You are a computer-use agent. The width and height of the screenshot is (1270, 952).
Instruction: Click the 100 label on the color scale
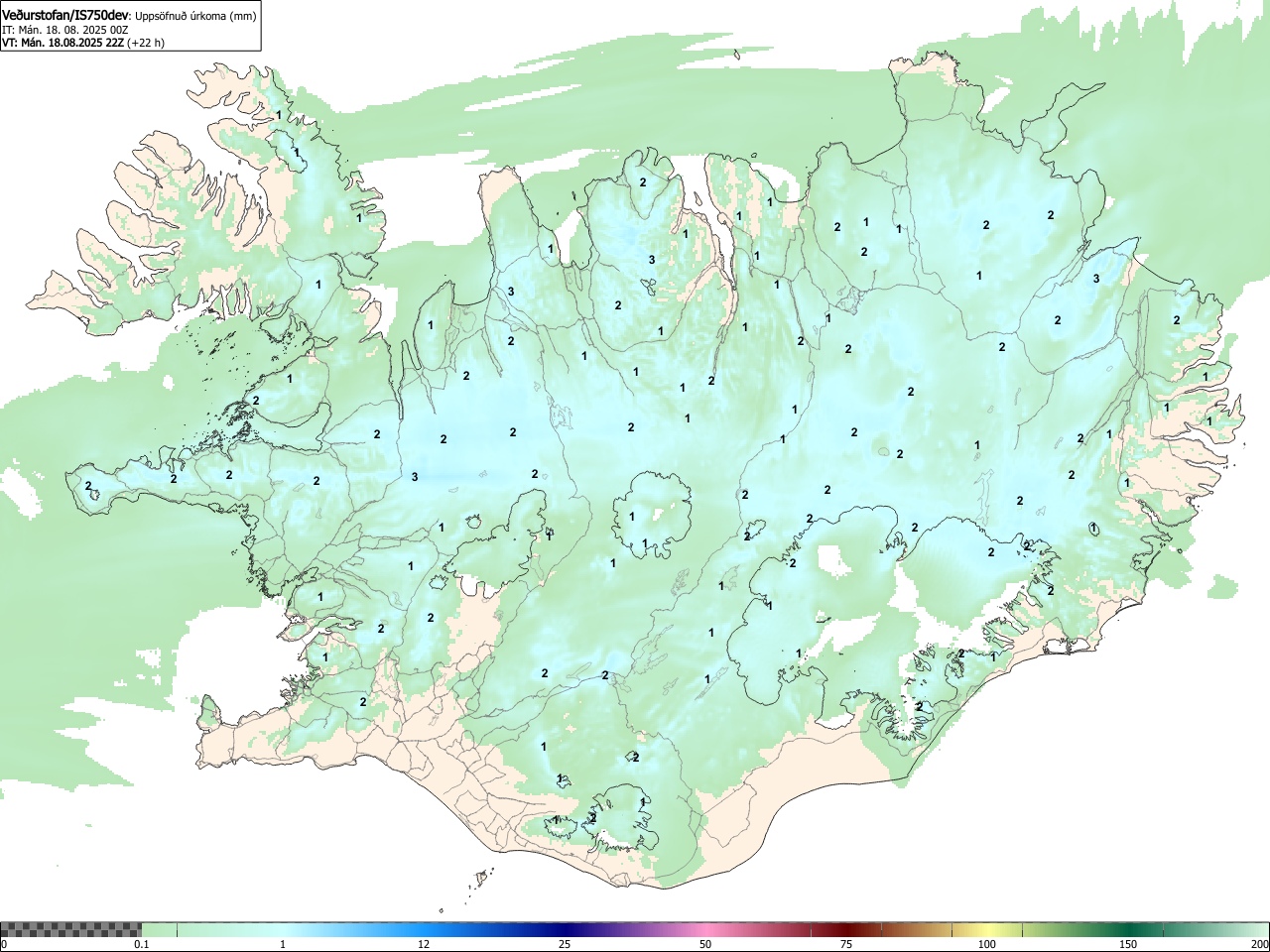[x=987, y=944]
